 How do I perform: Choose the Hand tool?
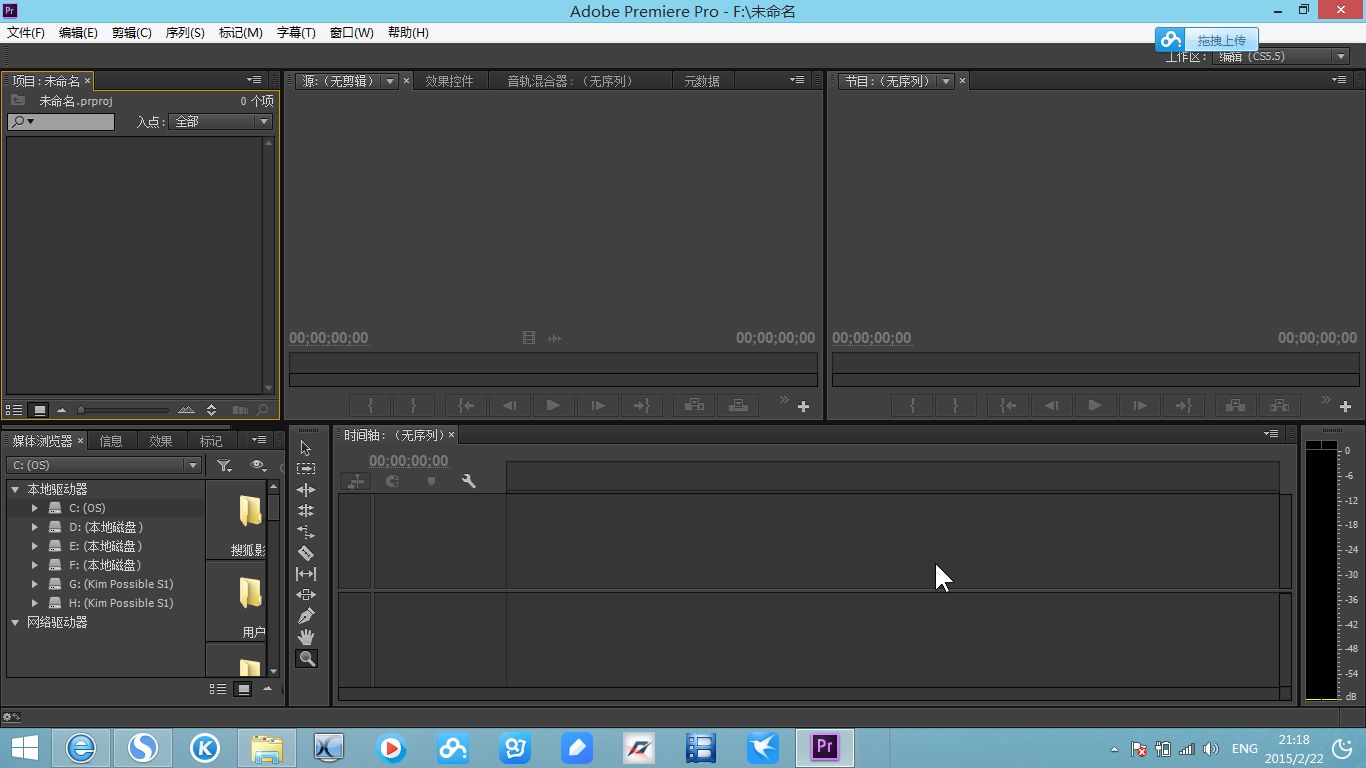pos(306,637)
